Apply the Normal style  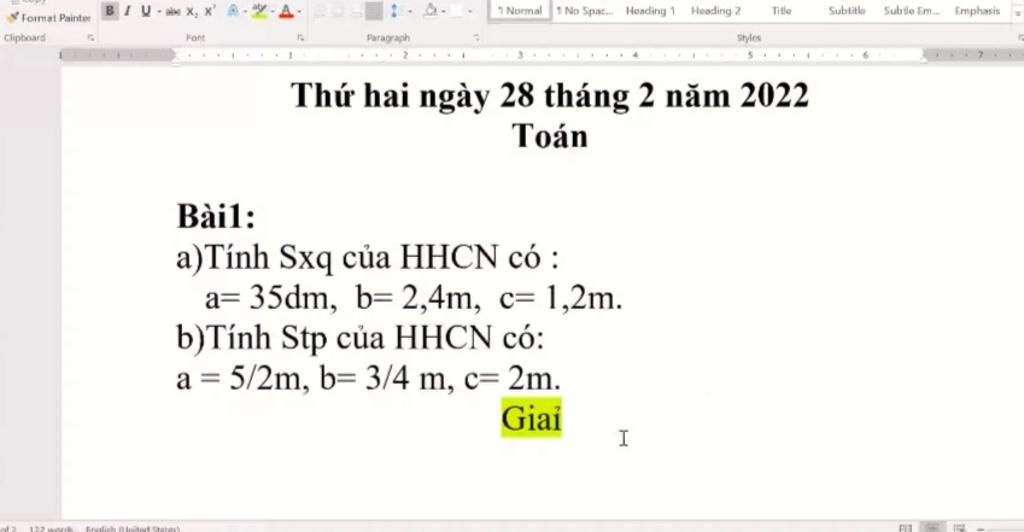pos(520,10)
